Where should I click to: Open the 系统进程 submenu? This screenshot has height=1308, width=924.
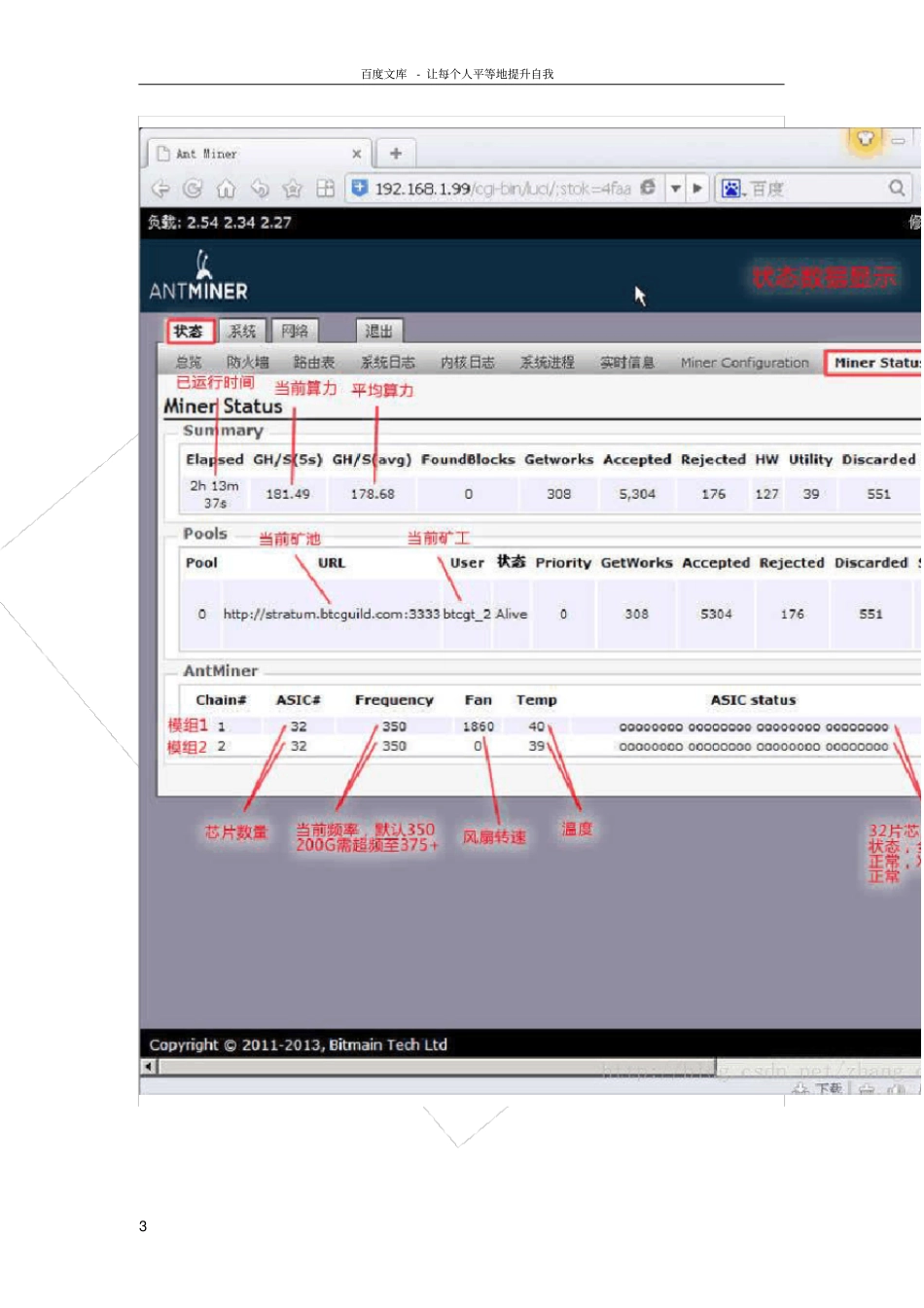(548, 362)
